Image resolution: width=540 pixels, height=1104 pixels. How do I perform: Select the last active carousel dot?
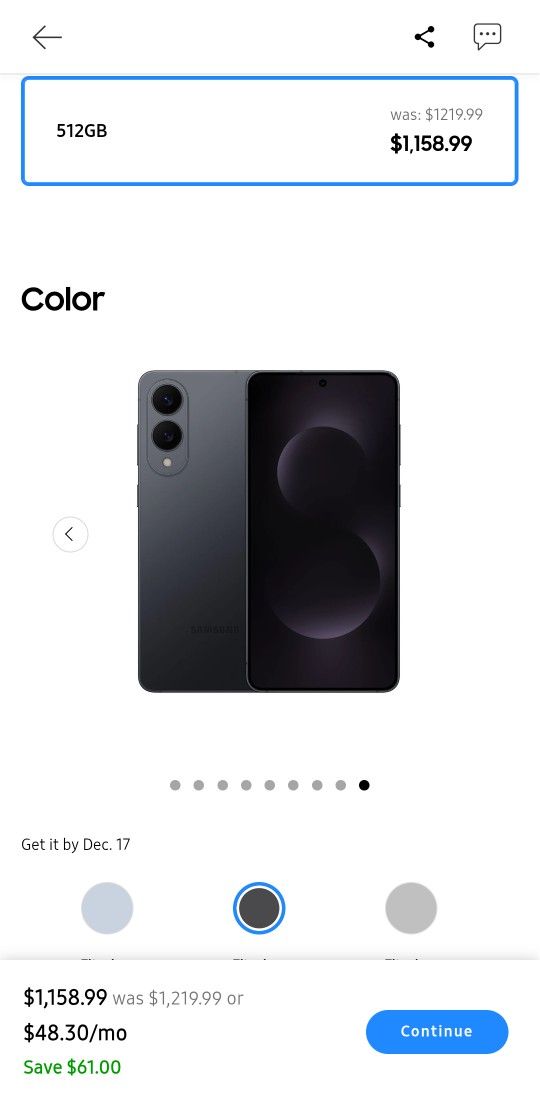[x=364, y=785]
